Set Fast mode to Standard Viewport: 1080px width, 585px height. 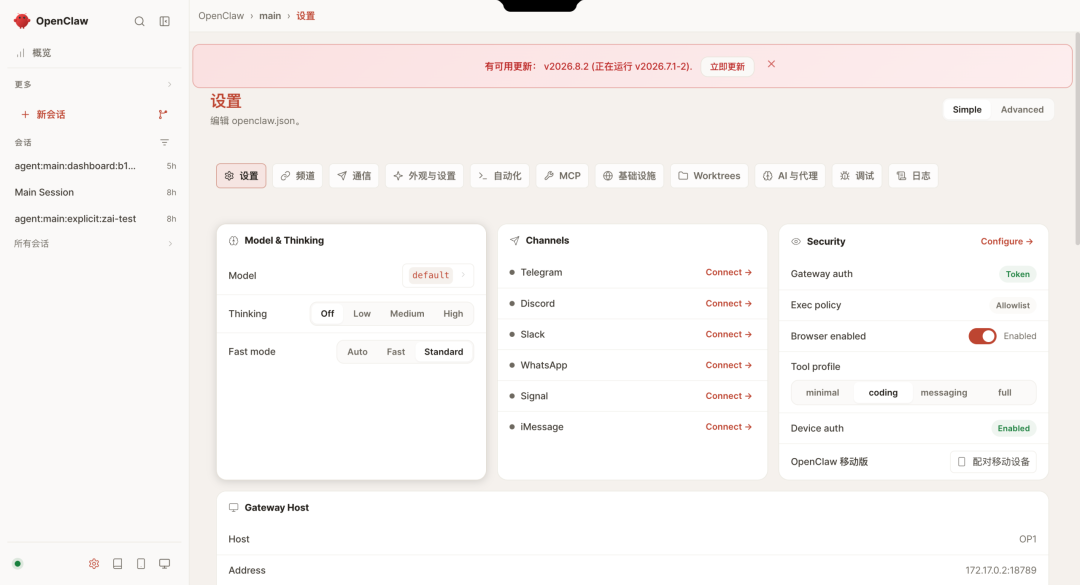(x=444, y=351)
